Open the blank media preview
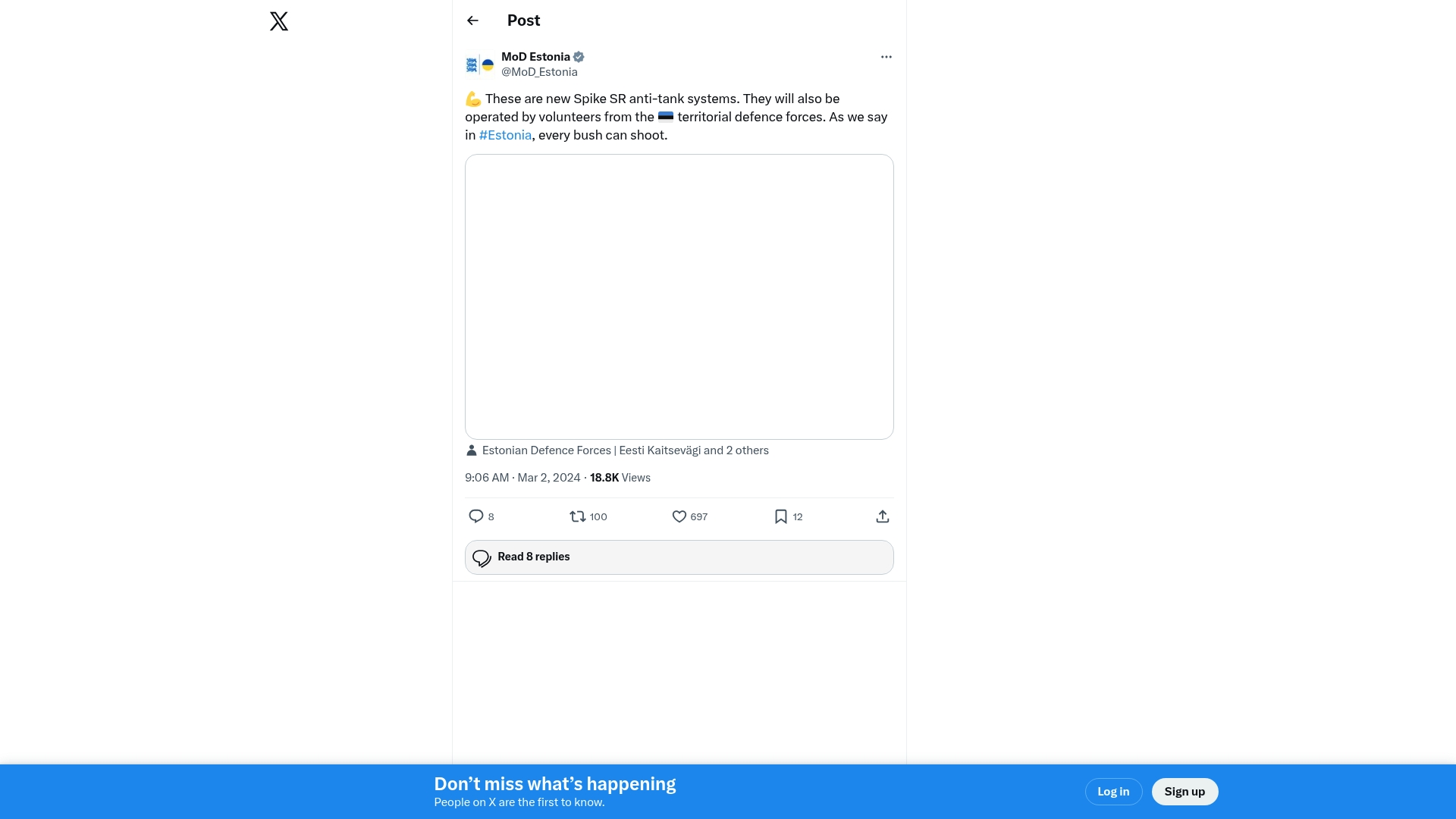 679,297
